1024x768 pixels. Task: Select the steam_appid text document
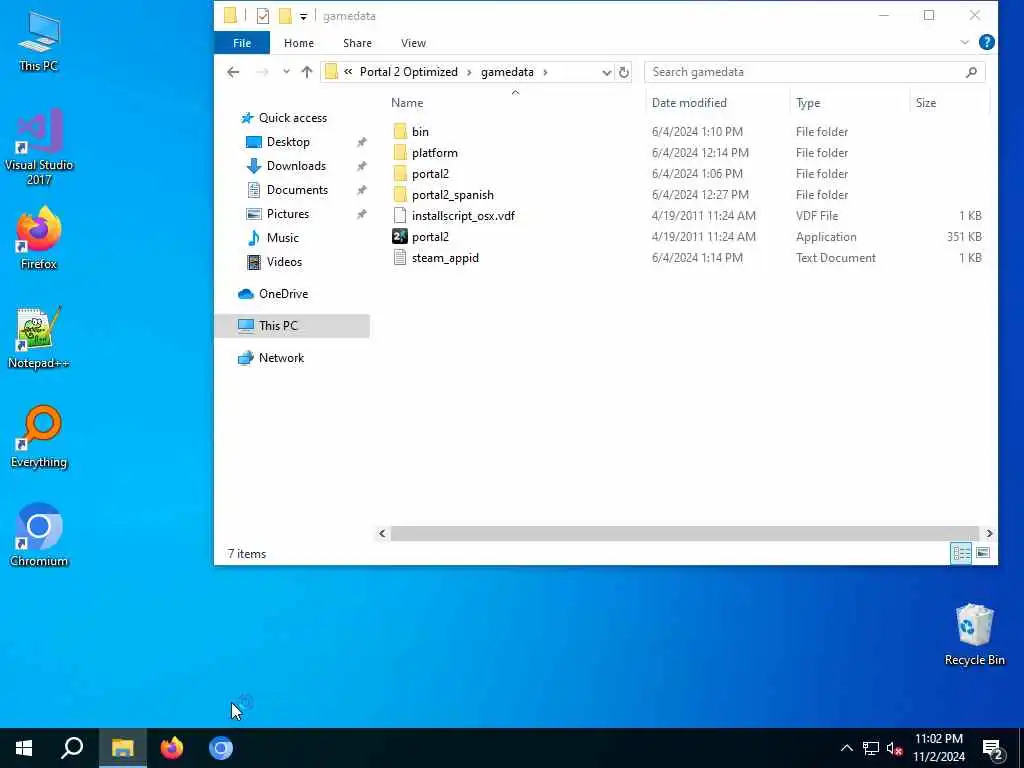pyautogui.click(x=445, y=257)
